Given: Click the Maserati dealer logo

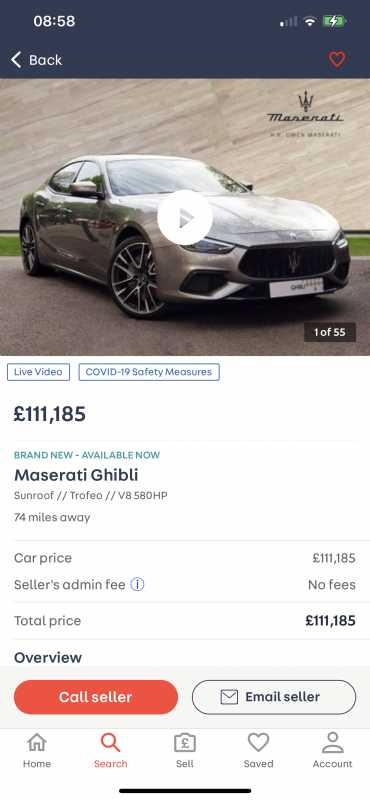Looking at the screenshot, I should pos(305,114).
